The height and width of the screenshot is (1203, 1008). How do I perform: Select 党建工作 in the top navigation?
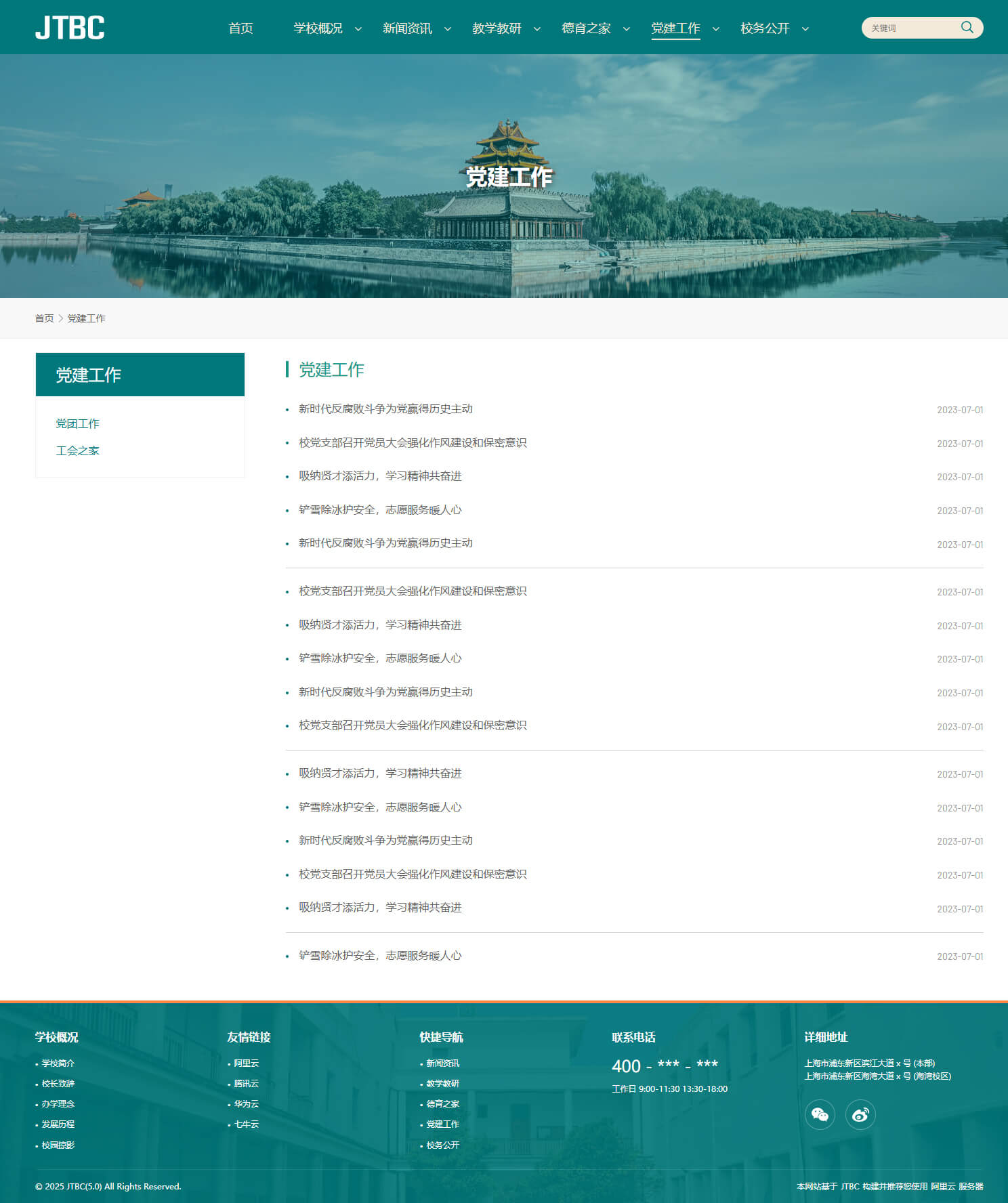(x=675, y=28)
